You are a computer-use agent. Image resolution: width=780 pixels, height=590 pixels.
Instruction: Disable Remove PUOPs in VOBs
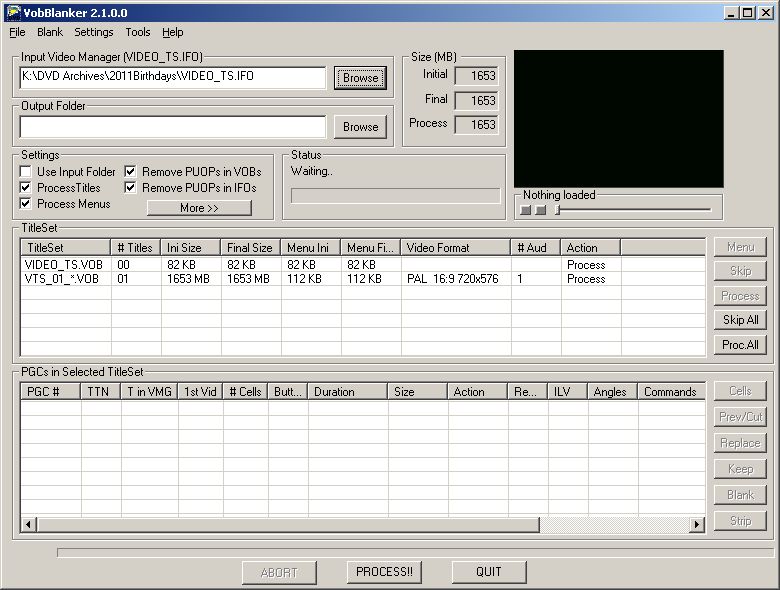click(x=131, y=172)
